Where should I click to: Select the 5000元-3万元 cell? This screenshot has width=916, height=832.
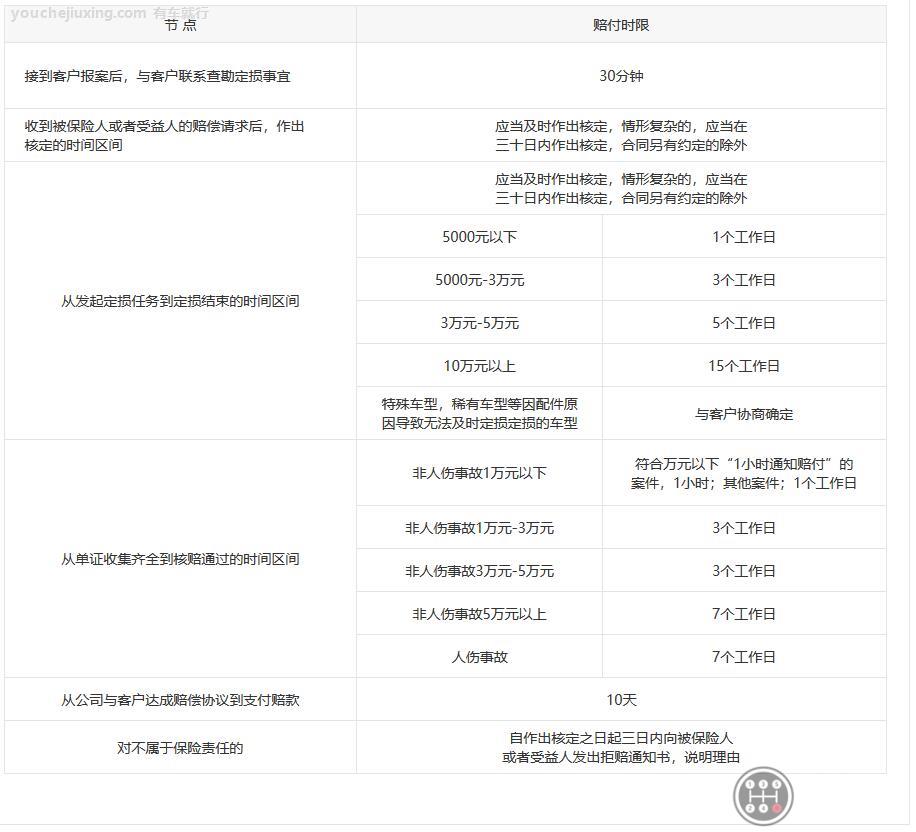479,280
